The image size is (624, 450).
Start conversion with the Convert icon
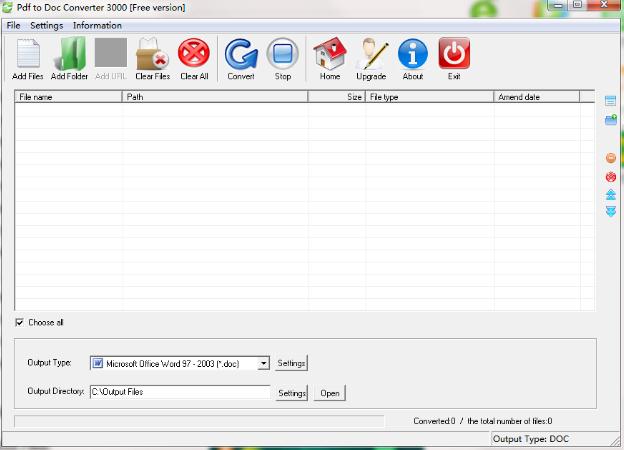pos(241,53)
